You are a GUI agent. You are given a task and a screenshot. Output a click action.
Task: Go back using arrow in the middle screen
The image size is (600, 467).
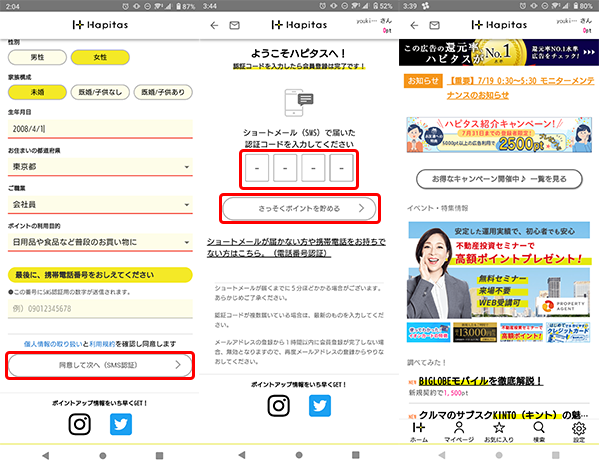pyautogui.click(x=214, y=25)
